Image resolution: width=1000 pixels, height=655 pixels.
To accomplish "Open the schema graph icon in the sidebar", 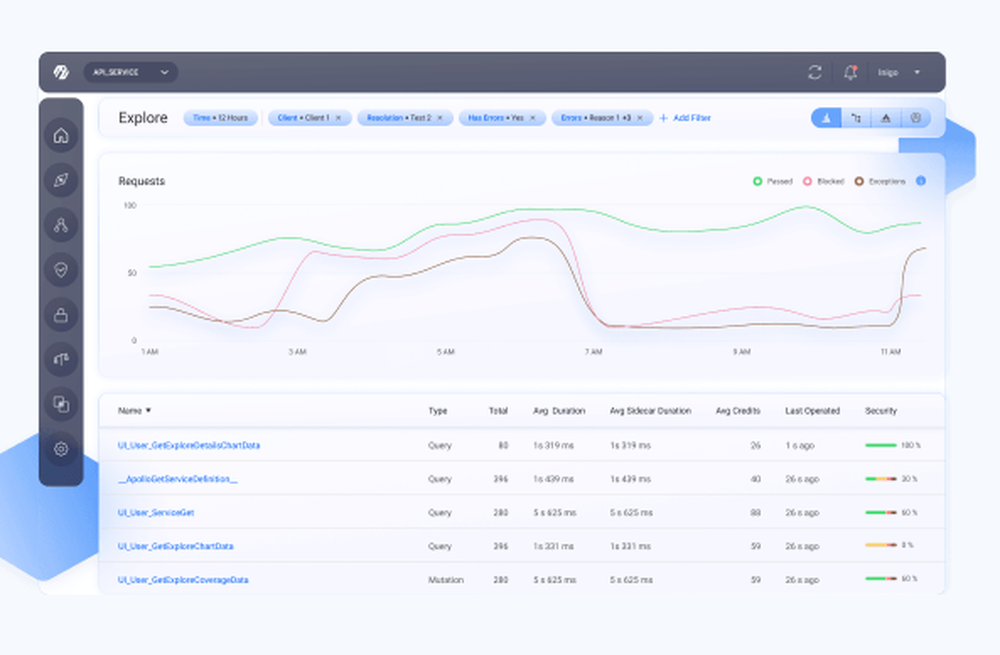I will [61, 225].
